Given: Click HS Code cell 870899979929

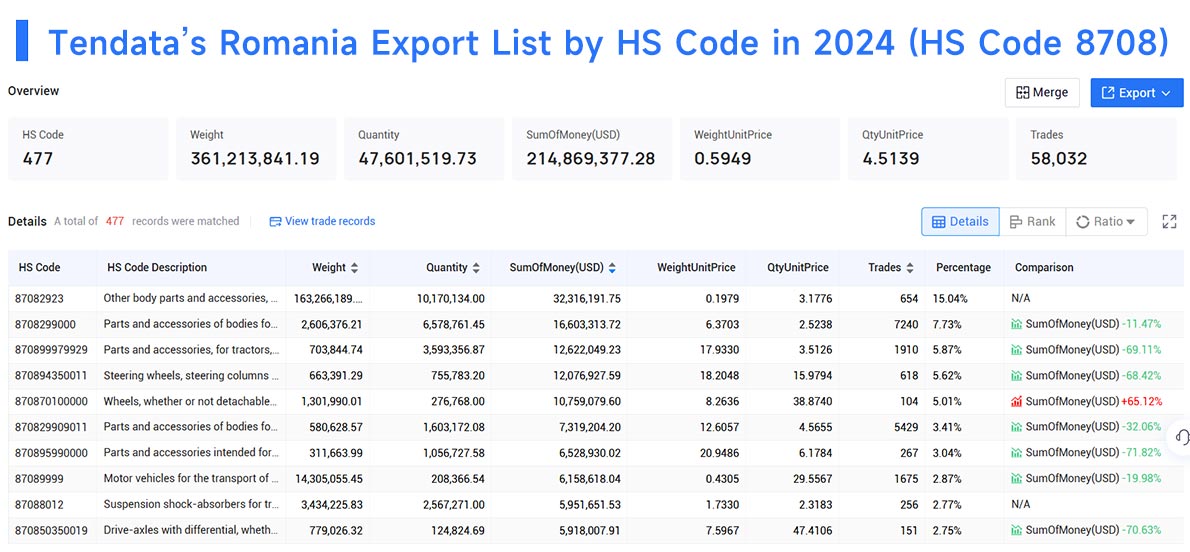Looking at the screenshot, I should 52,350.
